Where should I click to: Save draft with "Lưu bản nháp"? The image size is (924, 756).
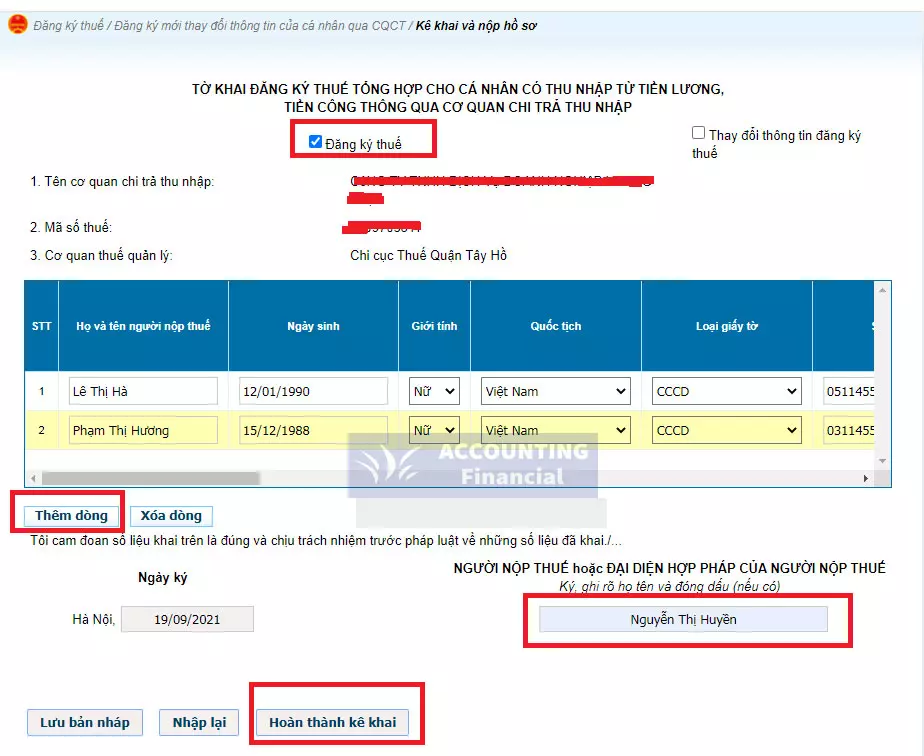[85, 722]
